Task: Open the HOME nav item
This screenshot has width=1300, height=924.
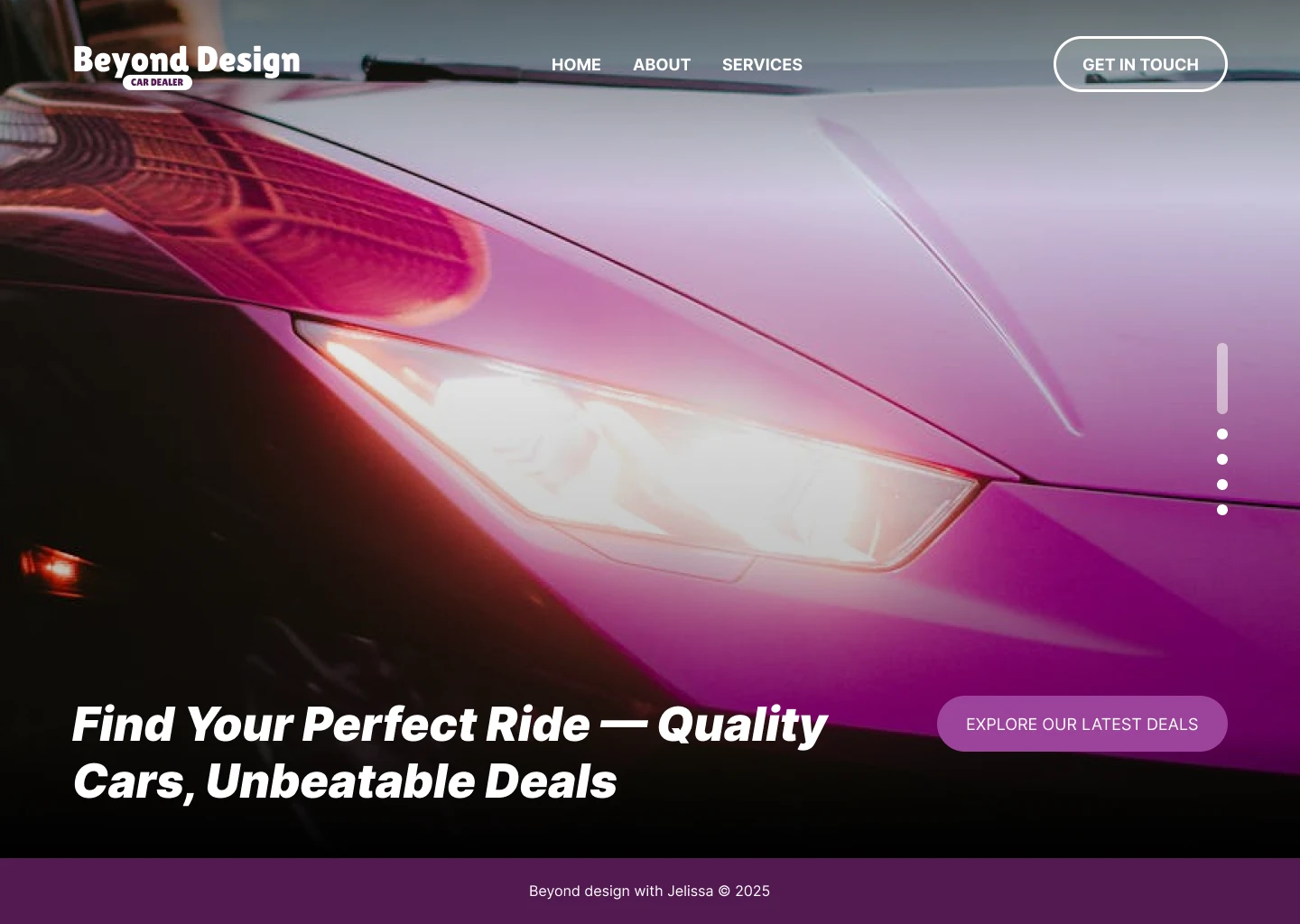Action: click(576, 65)
